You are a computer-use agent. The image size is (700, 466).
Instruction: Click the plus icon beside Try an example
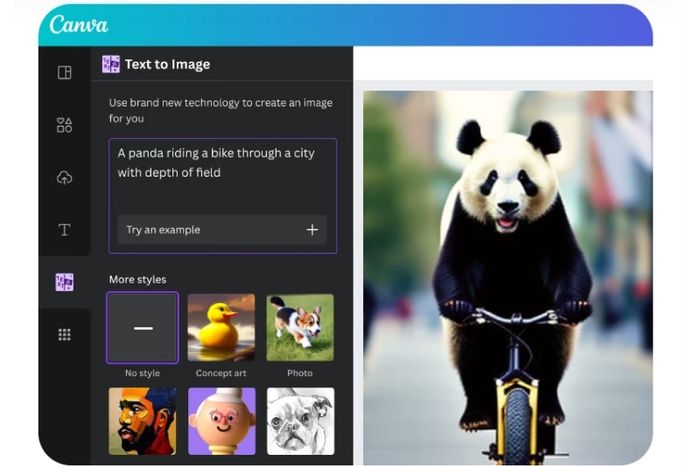pyautogui.click(x=312, y=230)
